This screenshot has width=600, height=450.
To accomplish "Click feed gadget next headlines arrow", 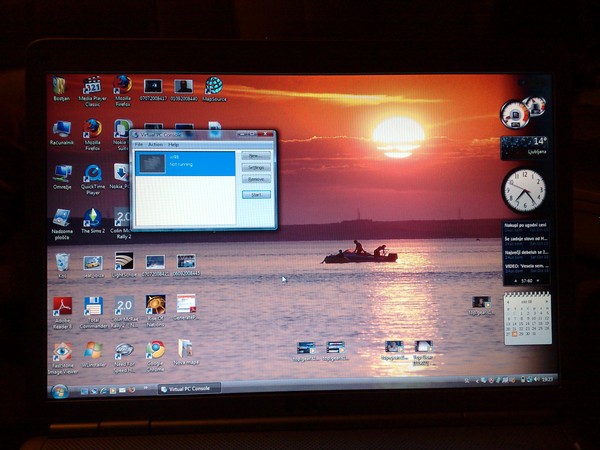I will (538, 280).
